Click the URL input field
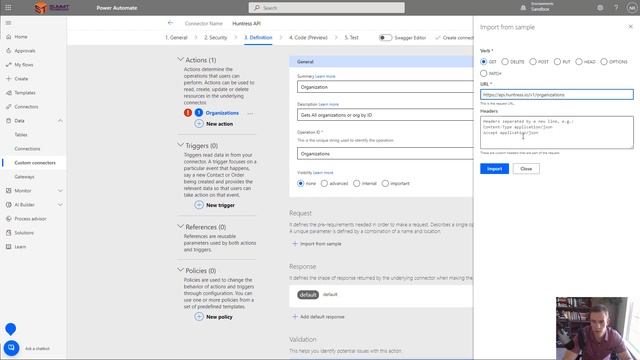This screenshot has height=360, width=640. click(x=557, y=95)
